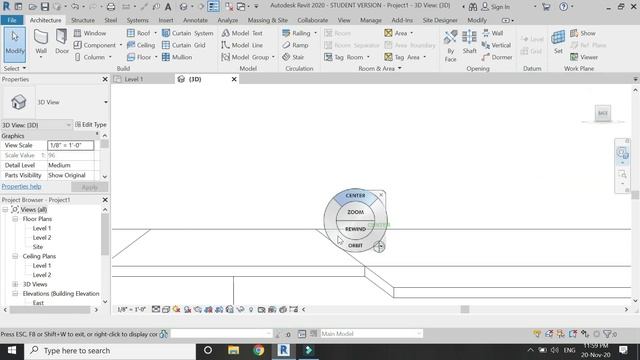Screen dimensions: 640x360
Task: Open the view scale 1/8" = 1'-0" control
Action: (131, 309)
